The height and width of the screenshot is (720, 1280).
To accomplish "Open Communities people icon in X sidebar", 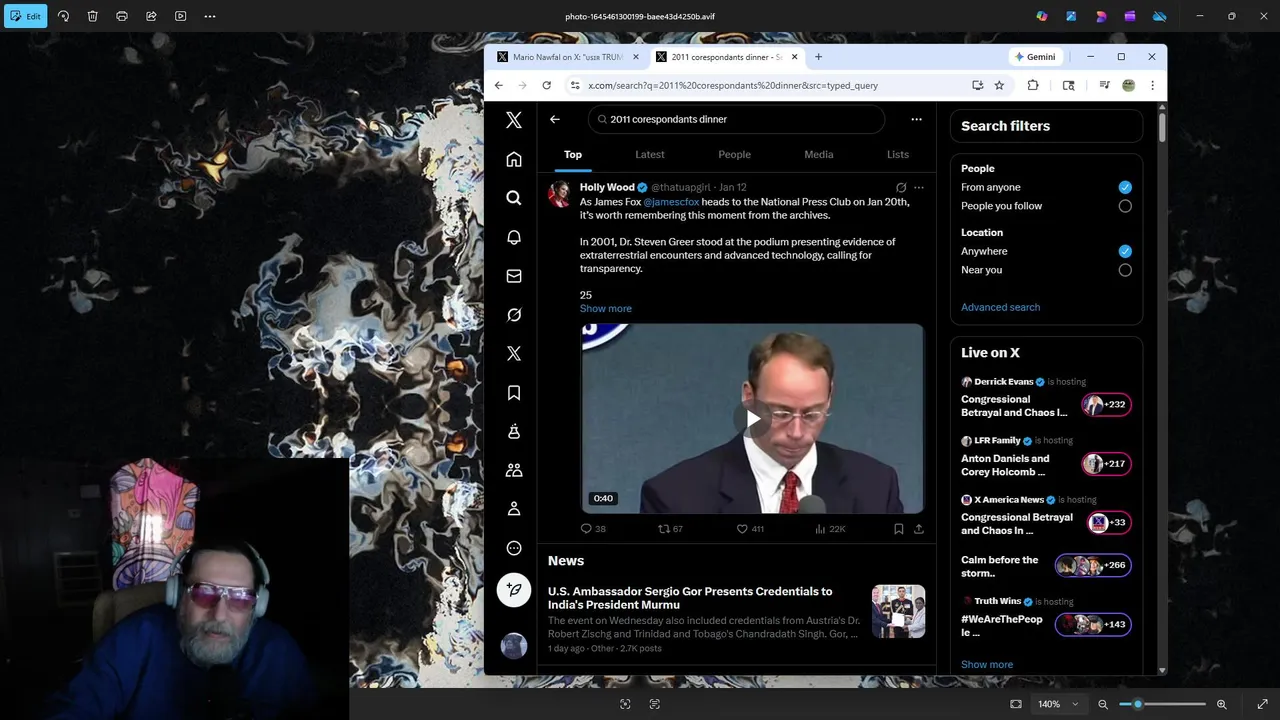I will point(514,470).
